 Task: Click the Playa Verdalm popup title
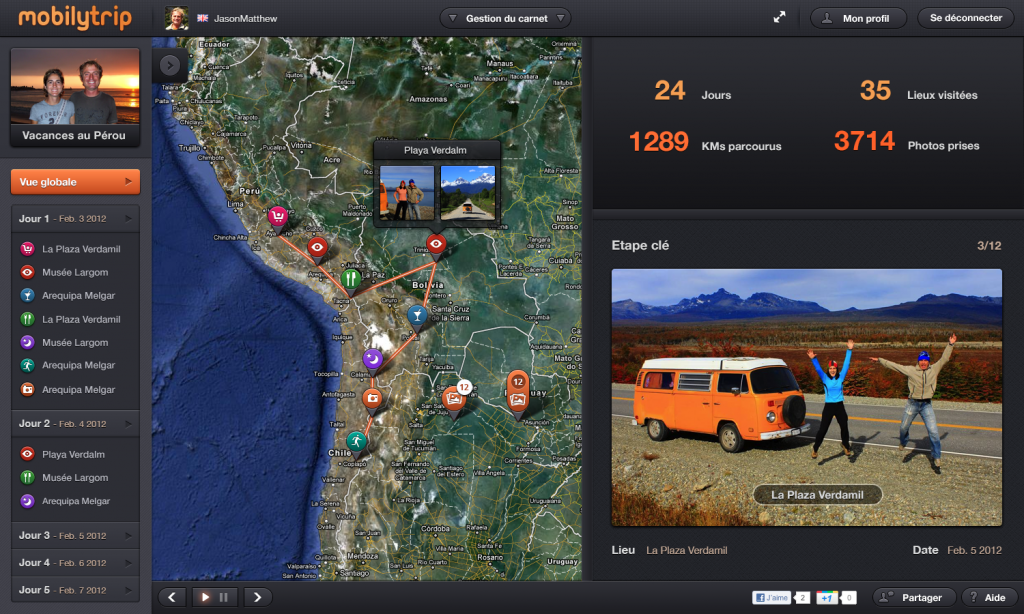(435, 150)
